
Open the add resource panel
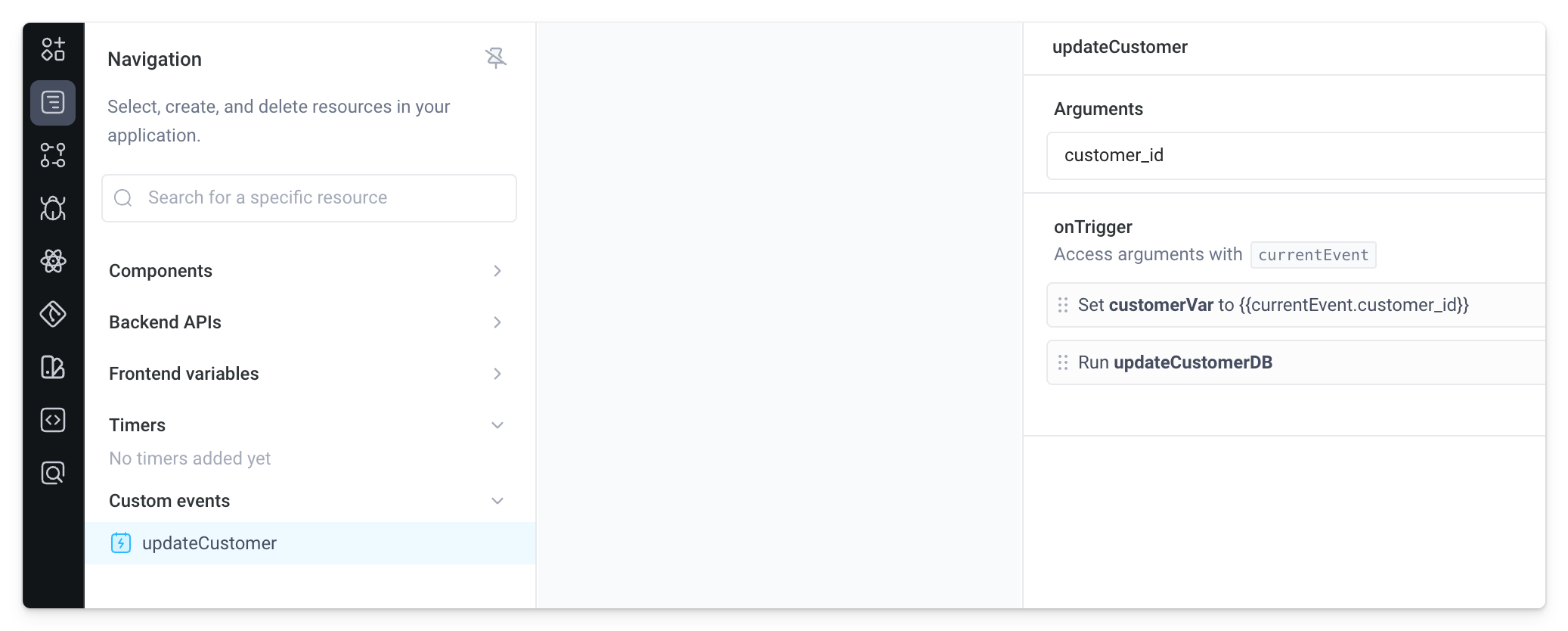click(52, 50)
